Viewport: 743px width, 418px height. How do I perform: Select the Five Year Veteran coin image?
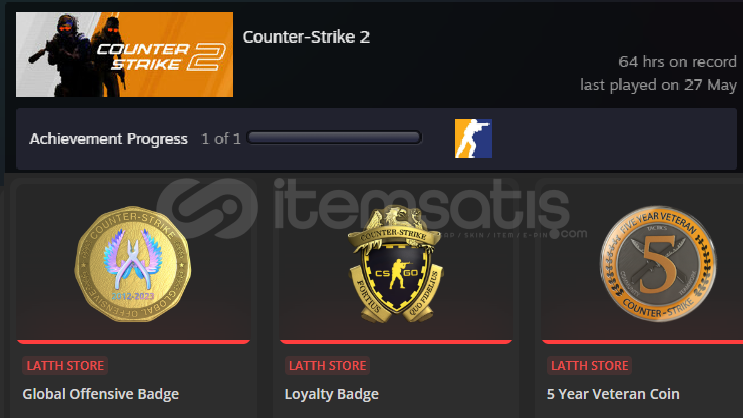tap(658, 264)
